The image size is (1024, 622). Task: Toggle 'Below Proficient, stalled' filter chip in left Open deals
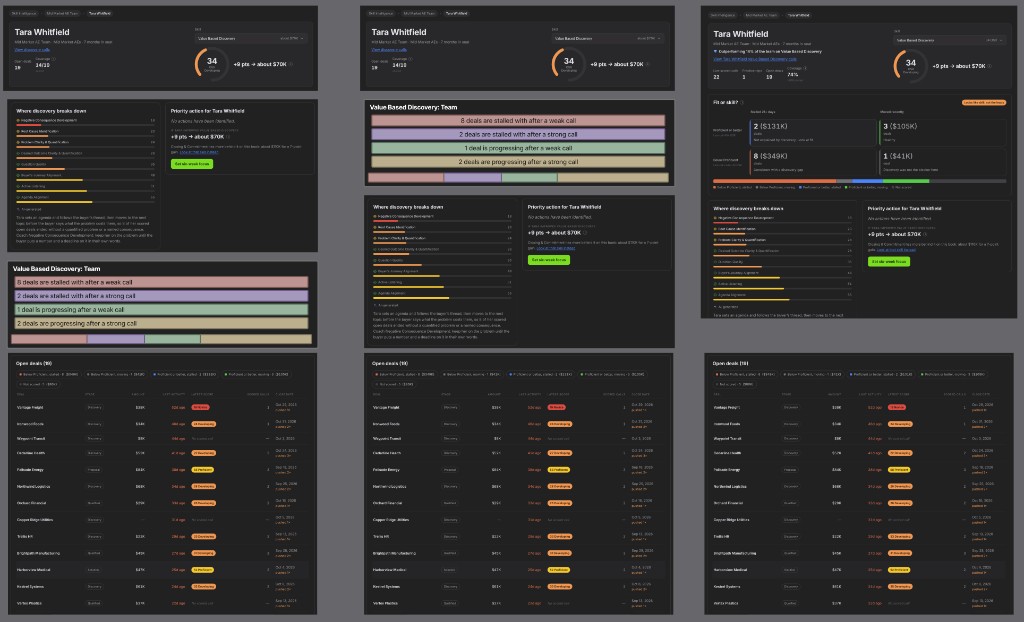pyautogui.click(x=48, y=374)
